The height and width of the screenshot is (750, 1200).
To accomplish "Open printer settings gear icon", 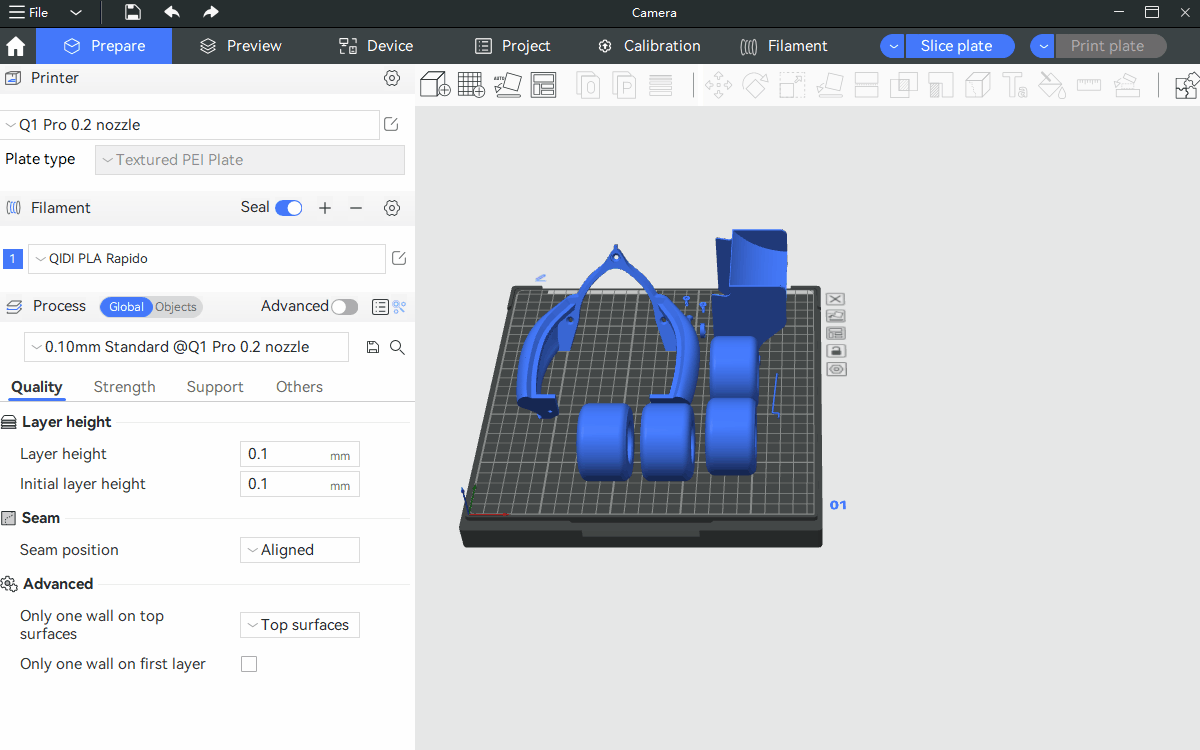I will click(392, 78).
